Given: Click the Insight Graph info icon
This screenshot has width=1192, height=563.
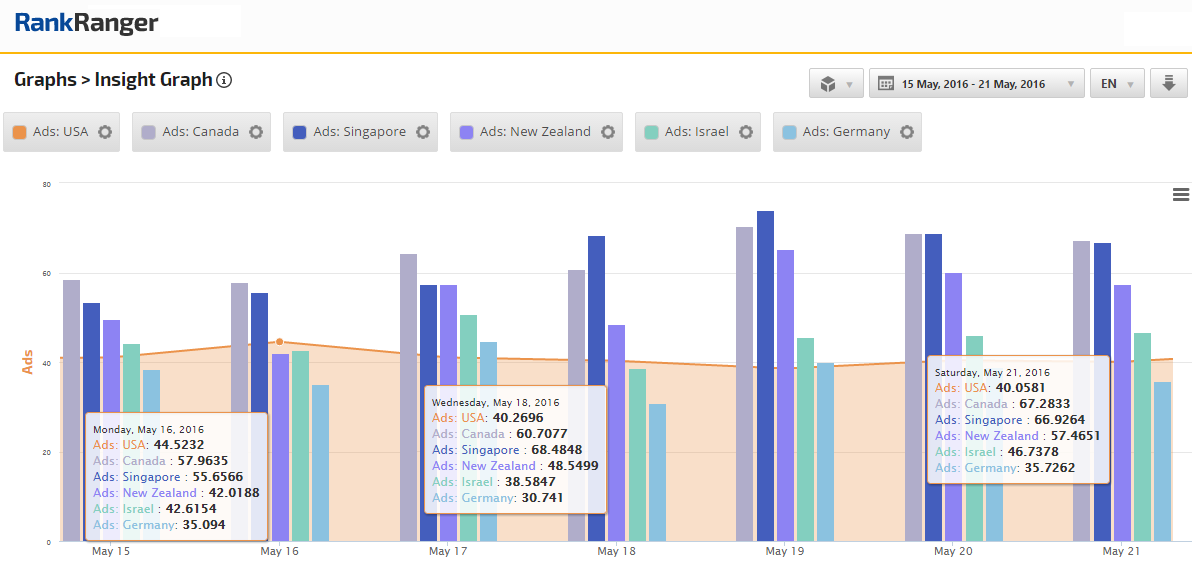Looking at the screenshot, I should 224,80.
